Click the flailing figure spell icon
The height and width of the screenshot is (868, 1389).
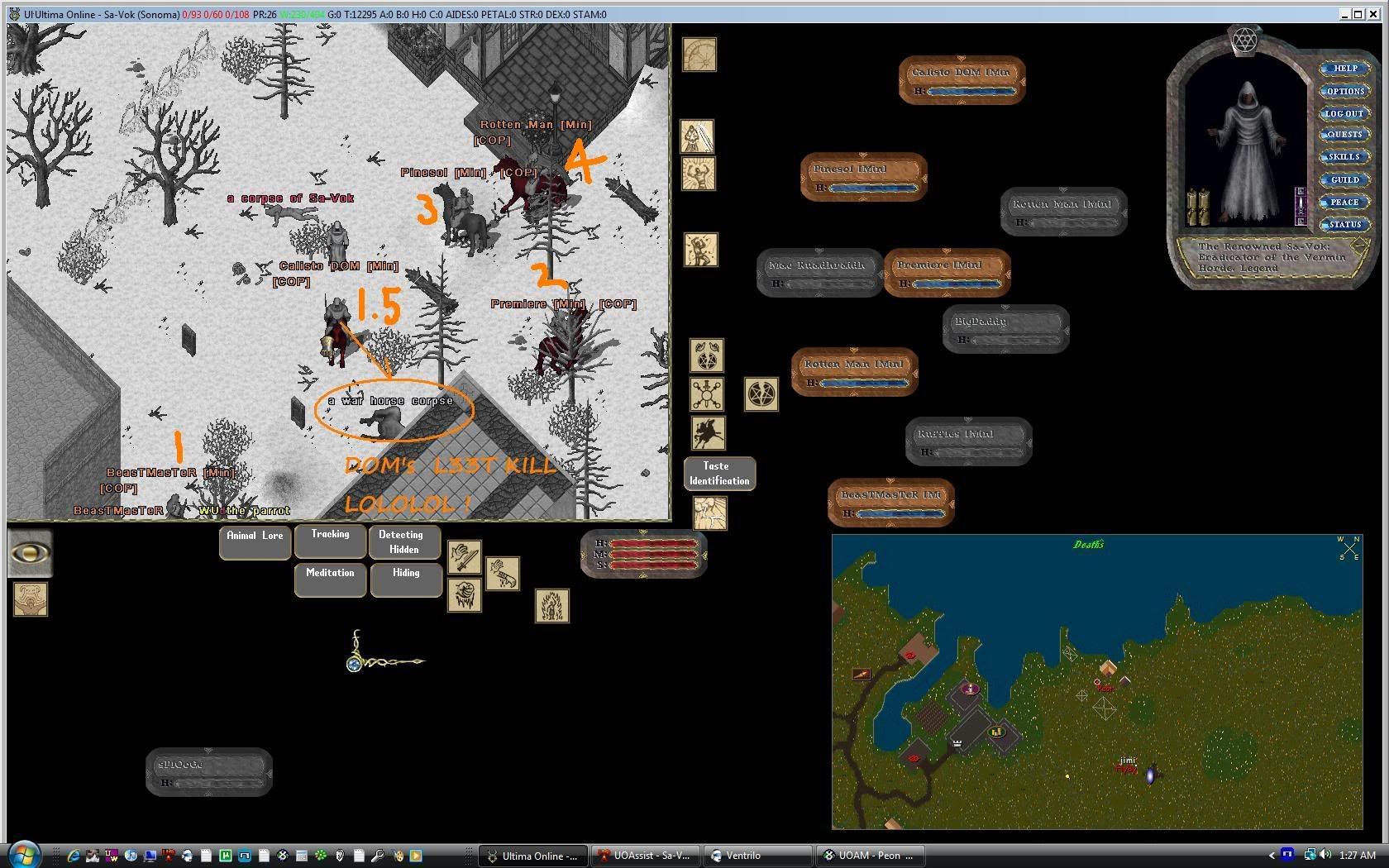click(701, 250)
